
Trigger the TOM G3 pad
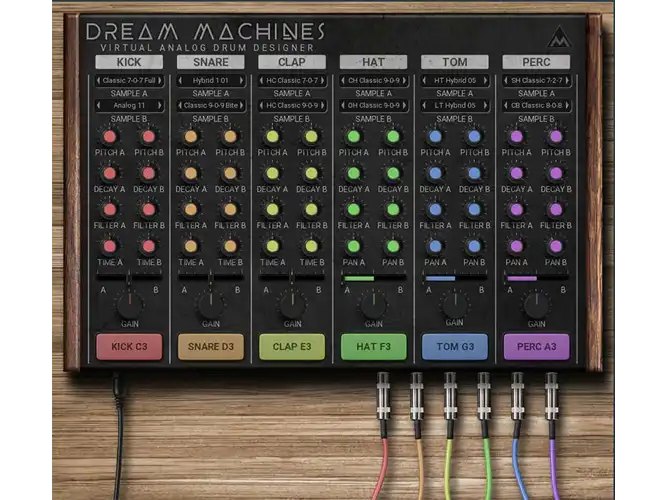(x=455, y=347)
